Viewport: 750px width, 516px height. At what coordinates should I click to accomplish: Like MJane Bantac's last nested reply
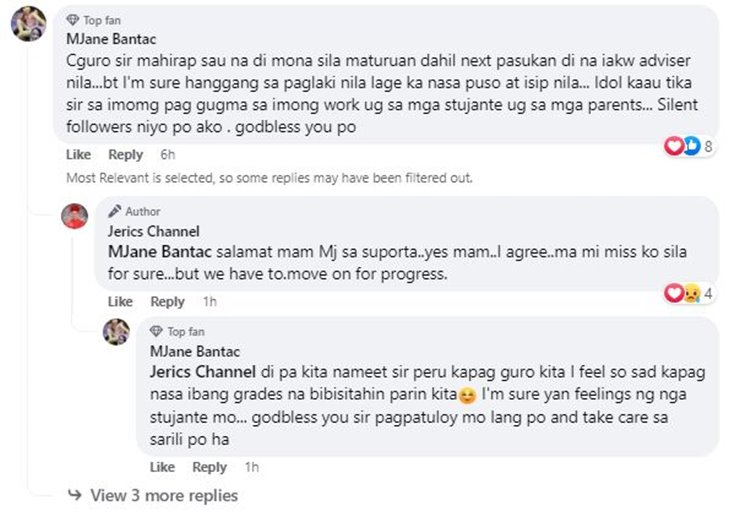[x=162, y=467]
